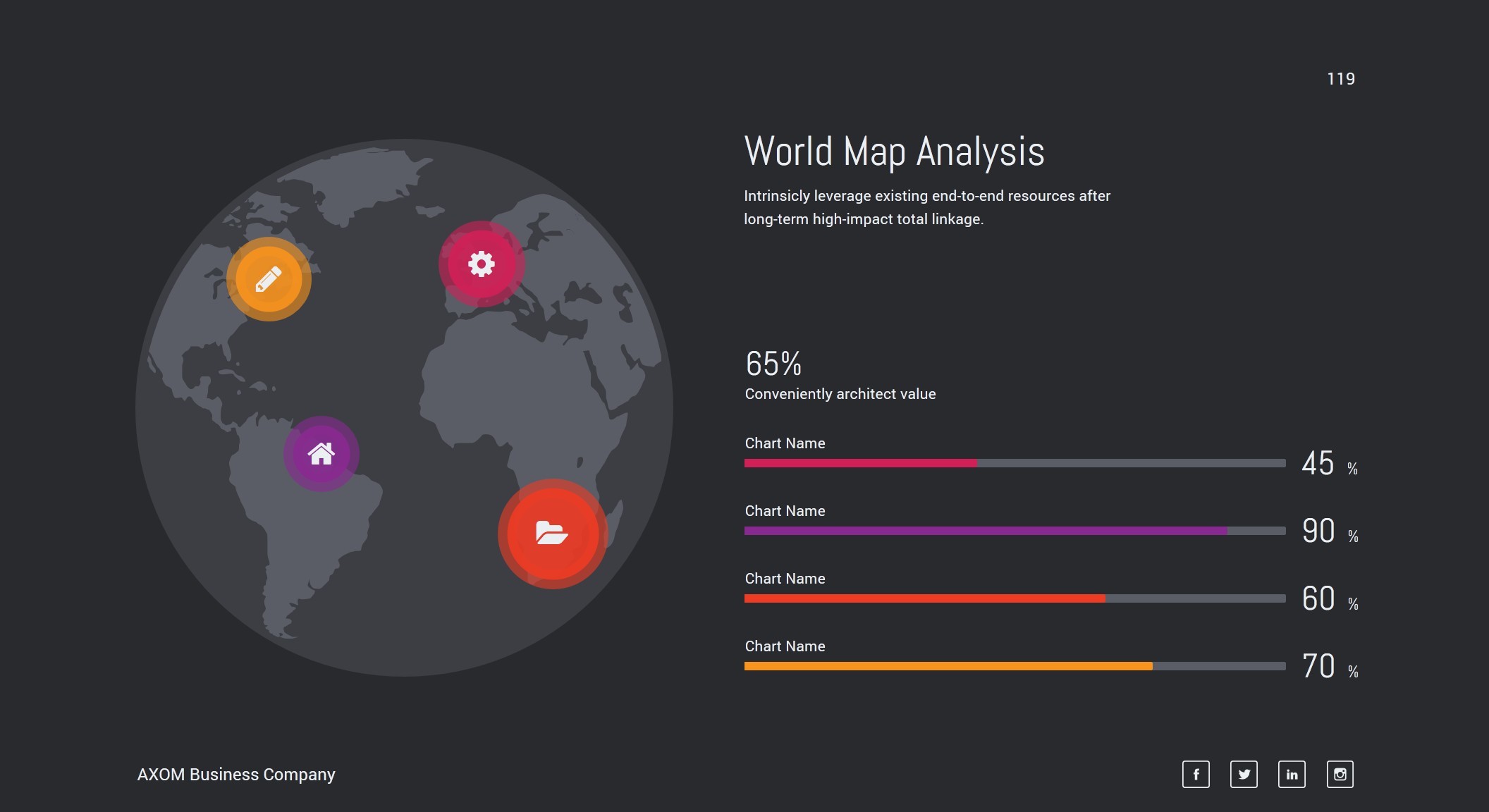Click the orange pencil icon on the map
The image size is (1489, 812).
[x=269, y=279]
